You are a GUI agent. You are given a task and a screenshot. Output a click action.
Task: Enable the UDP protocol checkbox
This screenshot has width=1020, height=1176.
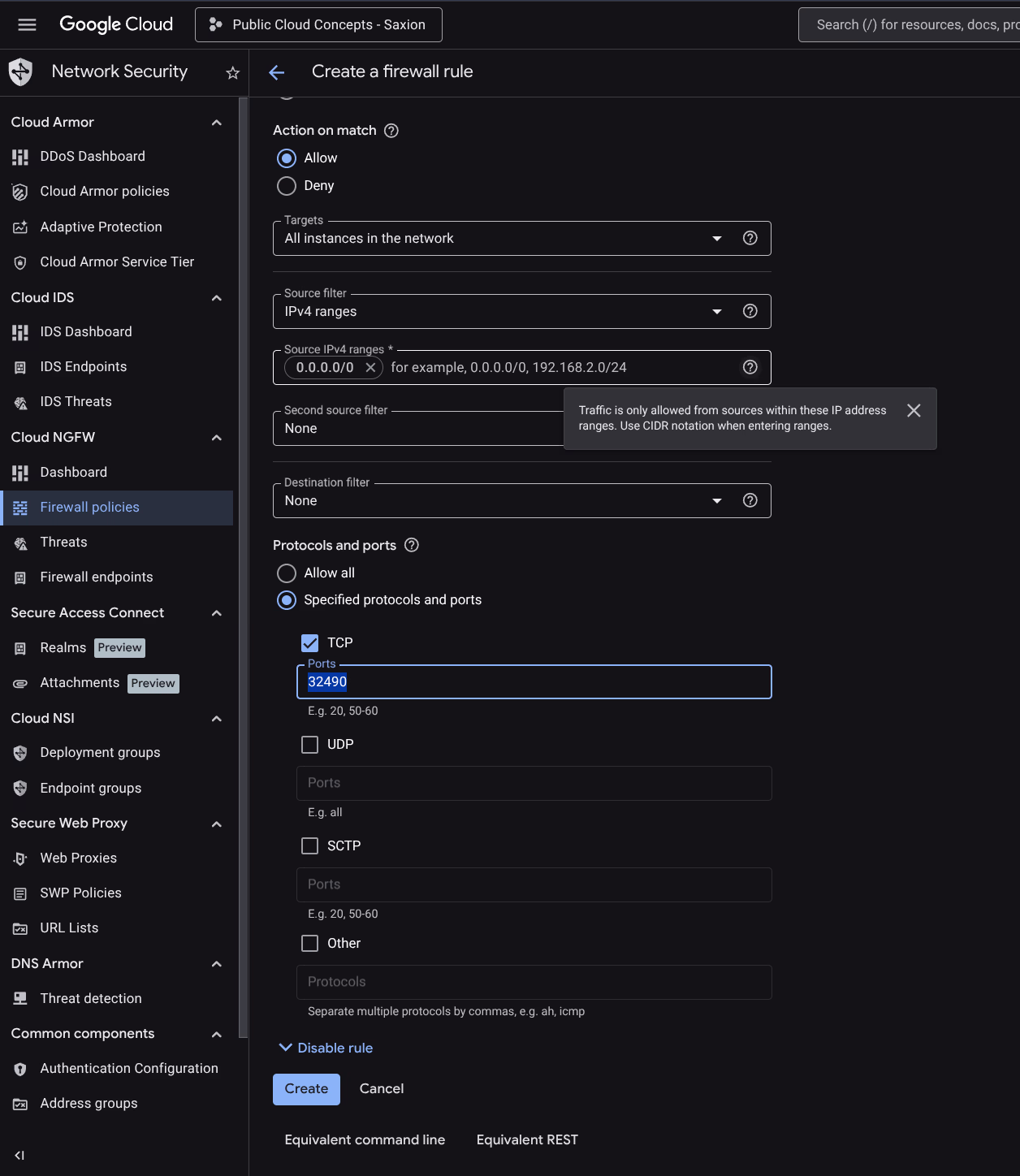pyautogui.click(x=309, y=744)
